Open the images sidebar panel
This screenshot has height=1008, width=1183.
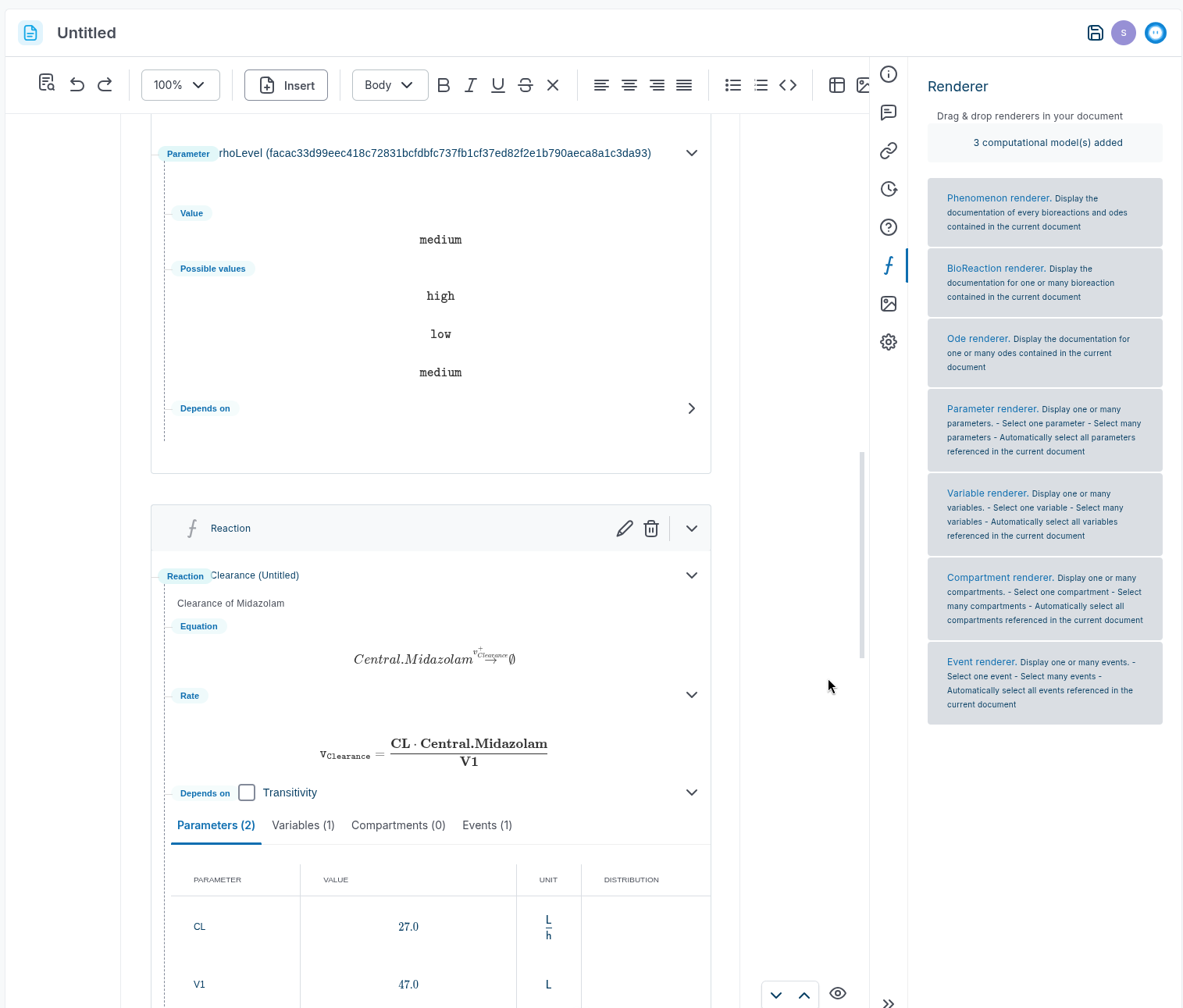889,304
